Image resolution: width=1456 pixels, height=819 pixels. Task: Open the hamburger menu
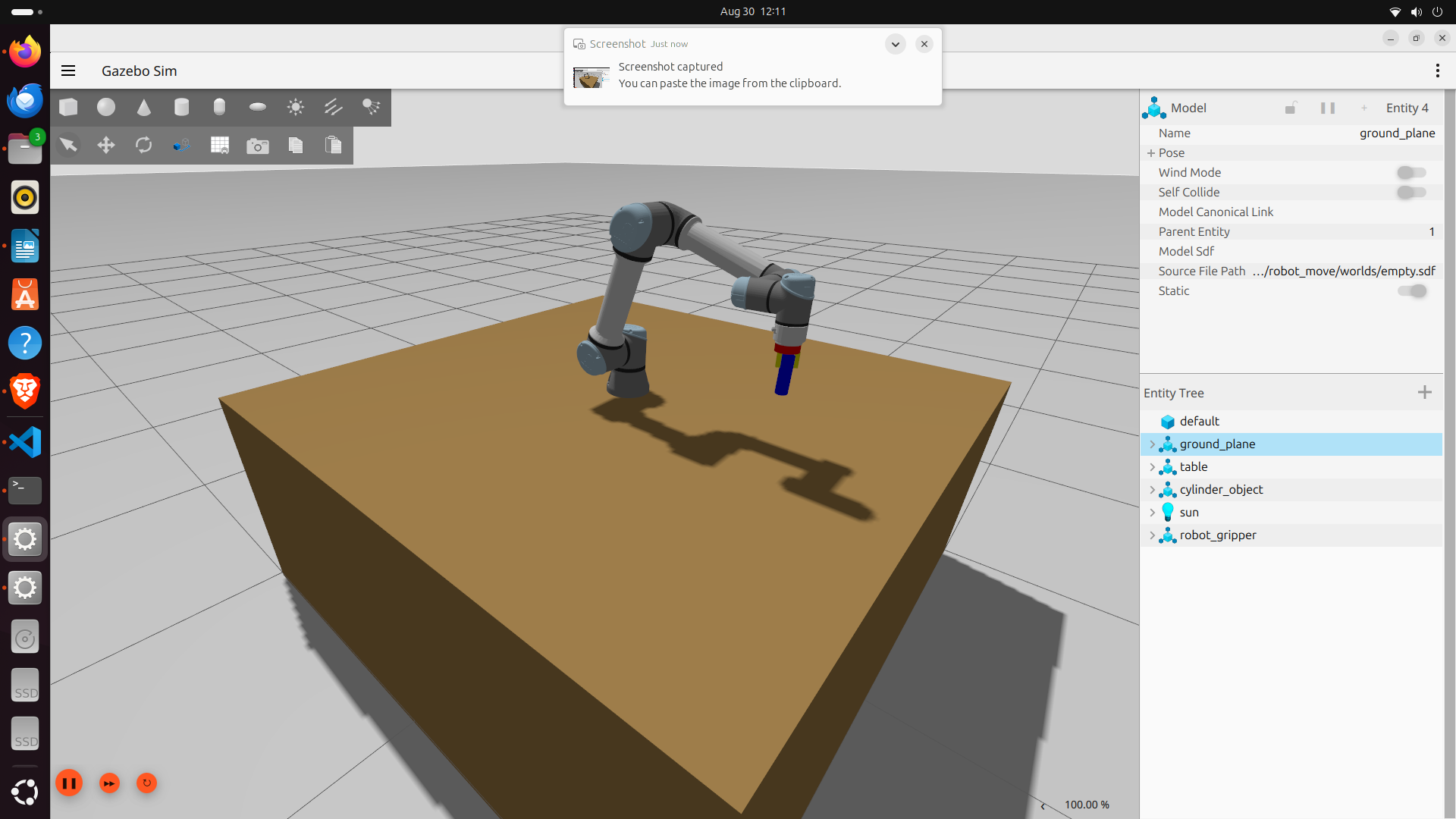tap(68, 71)
